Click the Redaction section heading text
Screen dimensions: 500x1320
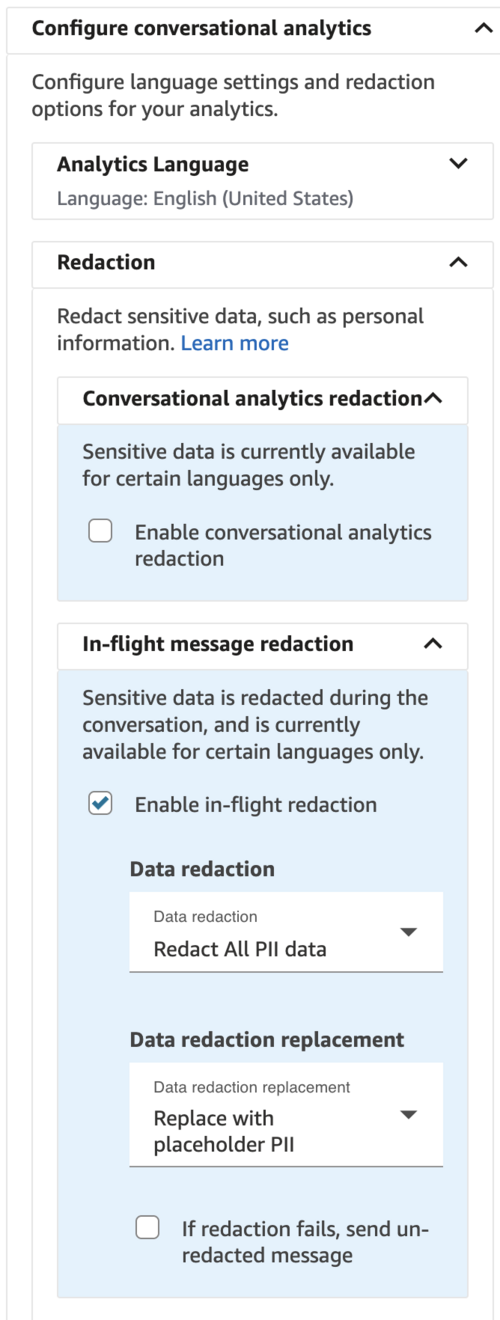click(x=106, y=263)
